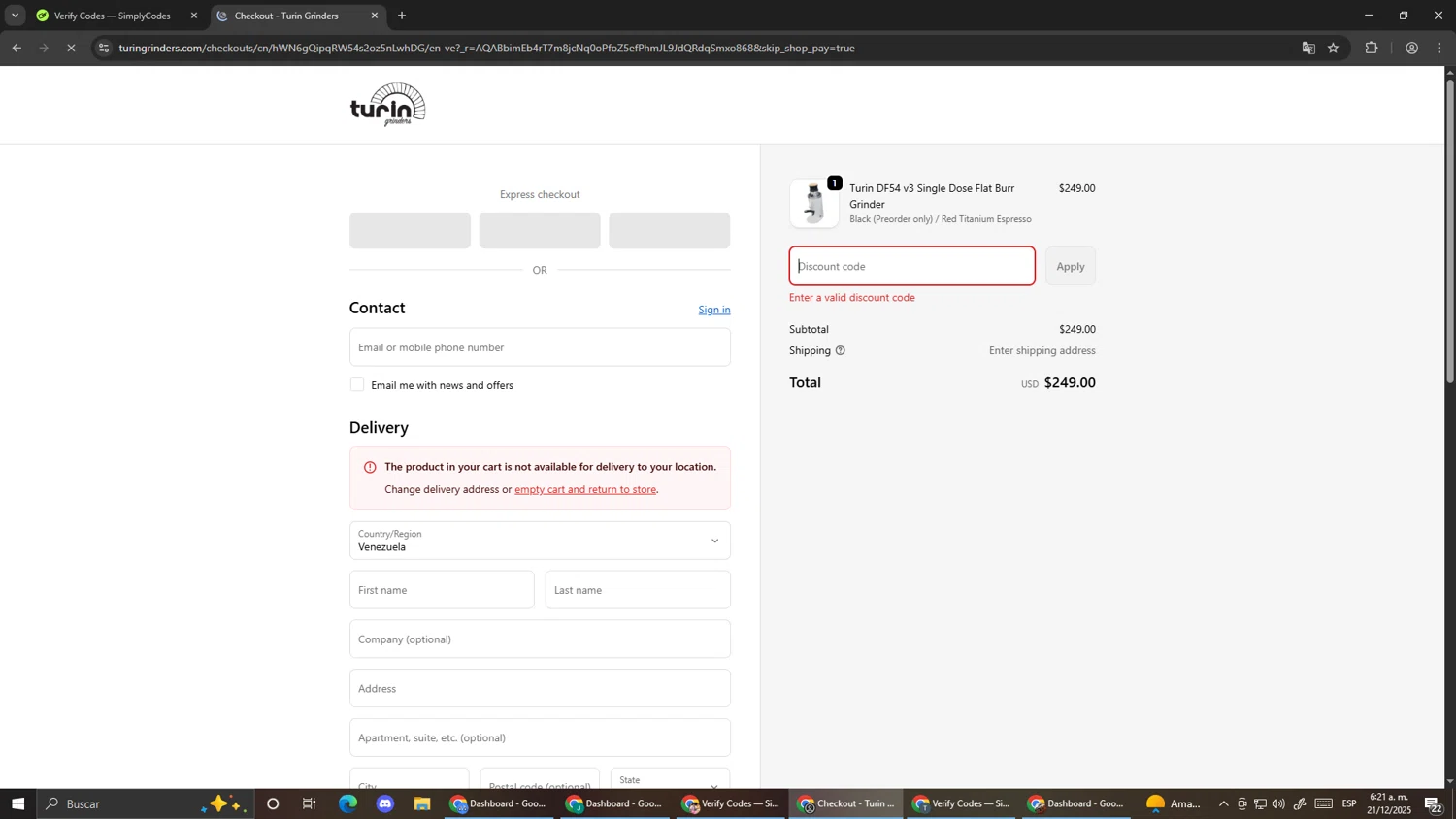Open clock and calendar 6:21 a. m.
This screenshot has width=1456, height=819.
[1390, 803]
